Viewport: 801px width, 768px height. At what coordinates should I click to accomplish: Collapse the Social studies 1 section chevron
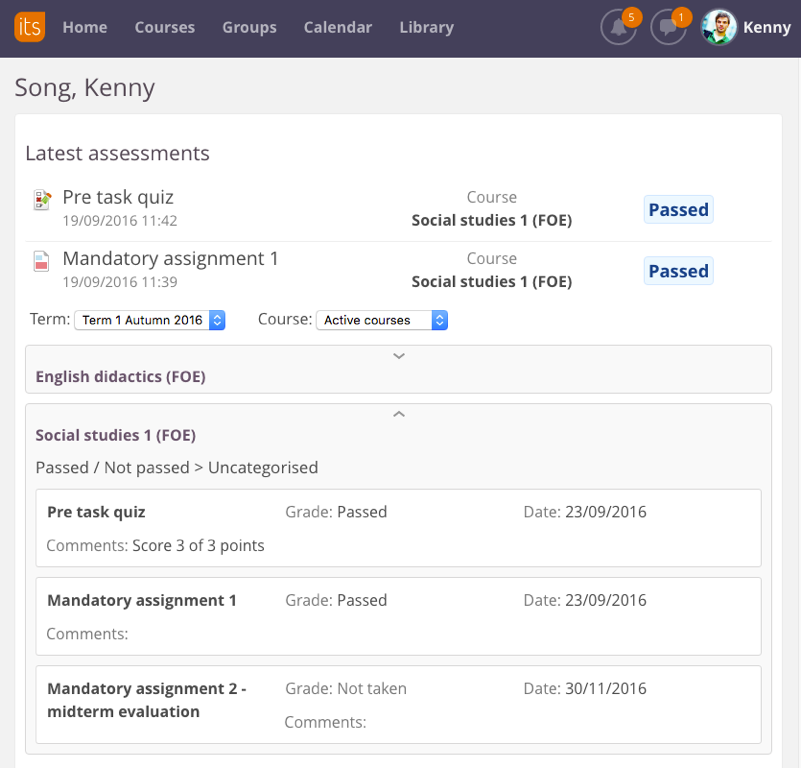click(398, 414)
